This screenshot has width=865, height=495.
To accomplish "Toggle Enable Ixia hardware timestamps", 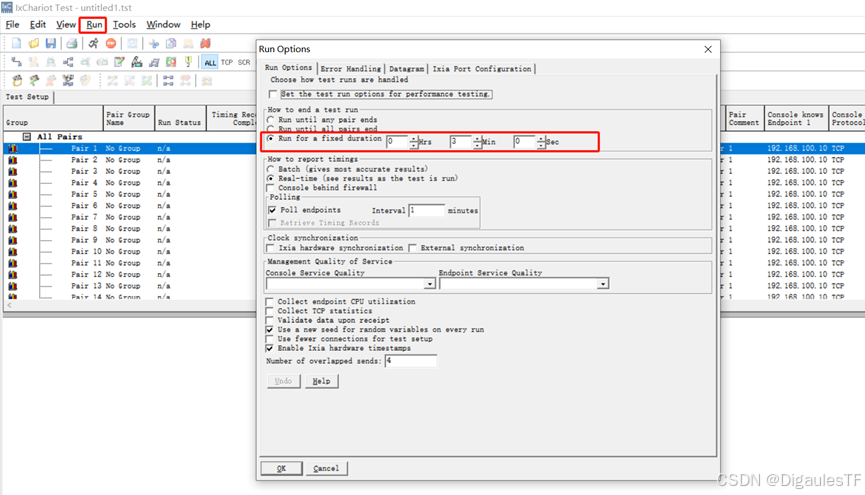I will tap(270, 349).
